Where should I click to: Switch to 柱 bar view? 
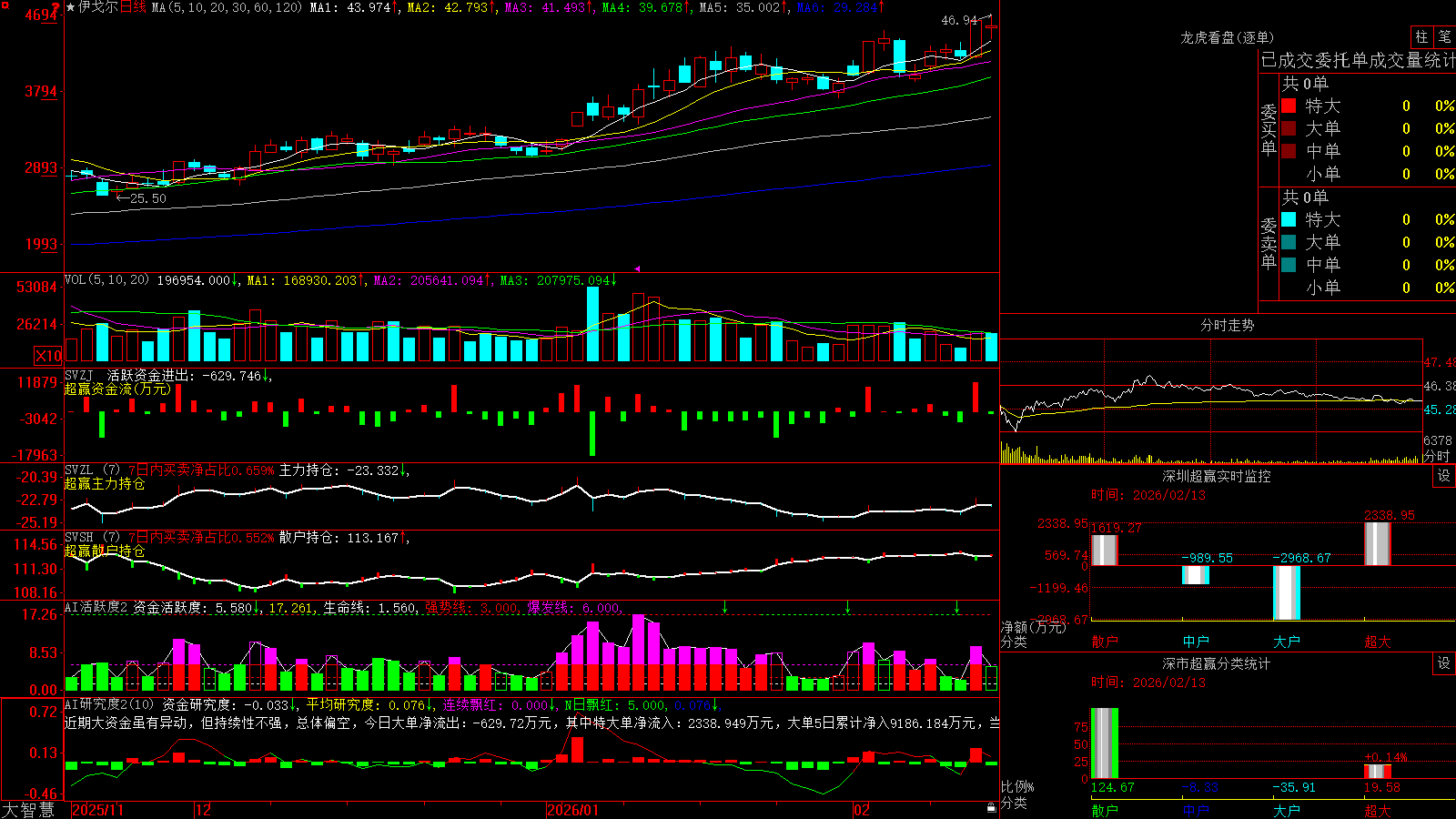click(x=1421, y=36)
